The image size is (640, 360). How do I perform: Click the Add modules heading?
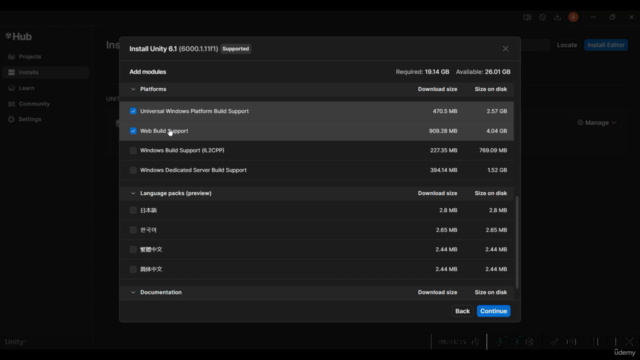click(x=148, y=72)
